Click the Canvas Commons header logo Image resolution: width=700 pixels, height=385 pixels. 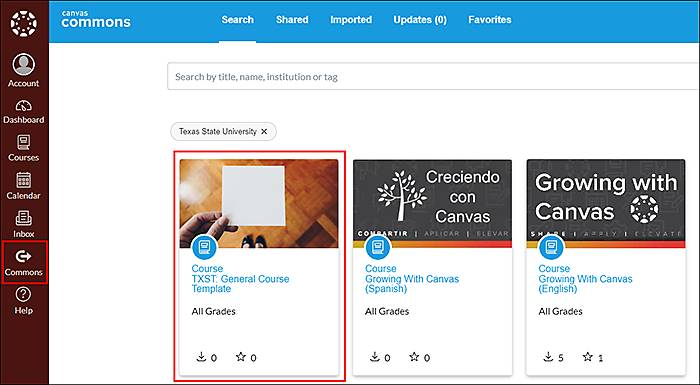96,19
